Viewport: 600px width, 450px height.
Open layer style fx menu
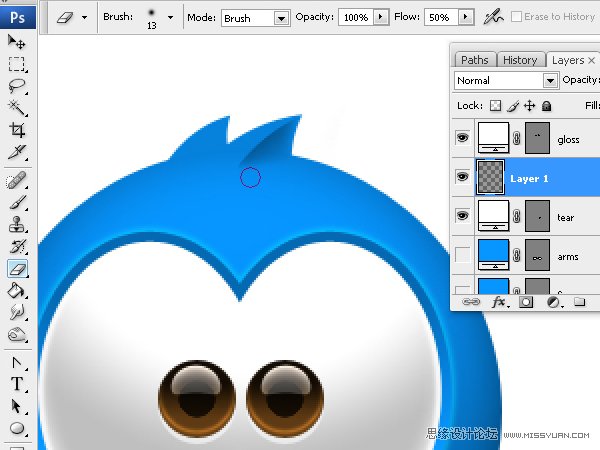(x=499, y=302)
